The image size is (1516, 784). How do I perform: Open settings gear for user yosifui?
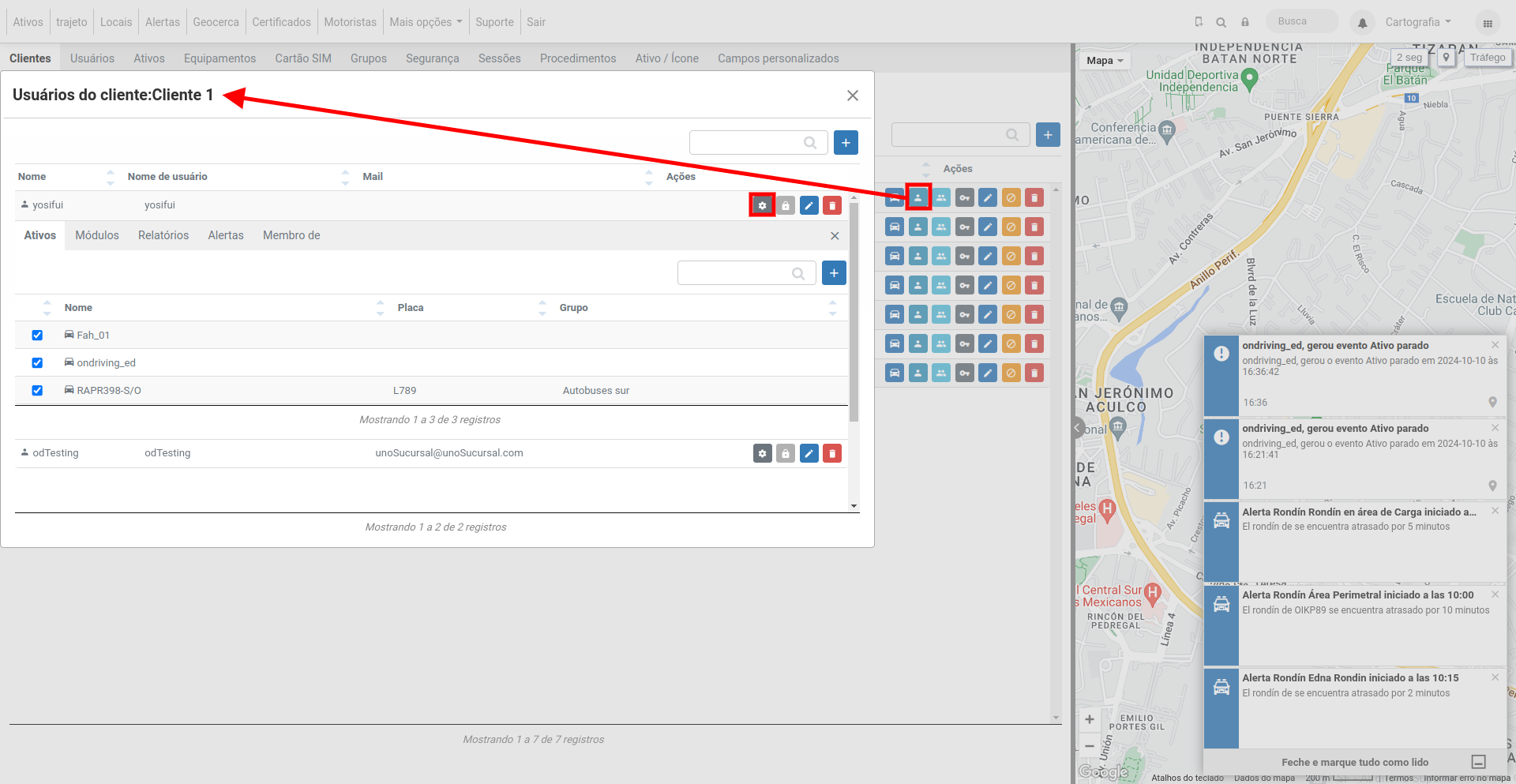click(x=762, y=205)
